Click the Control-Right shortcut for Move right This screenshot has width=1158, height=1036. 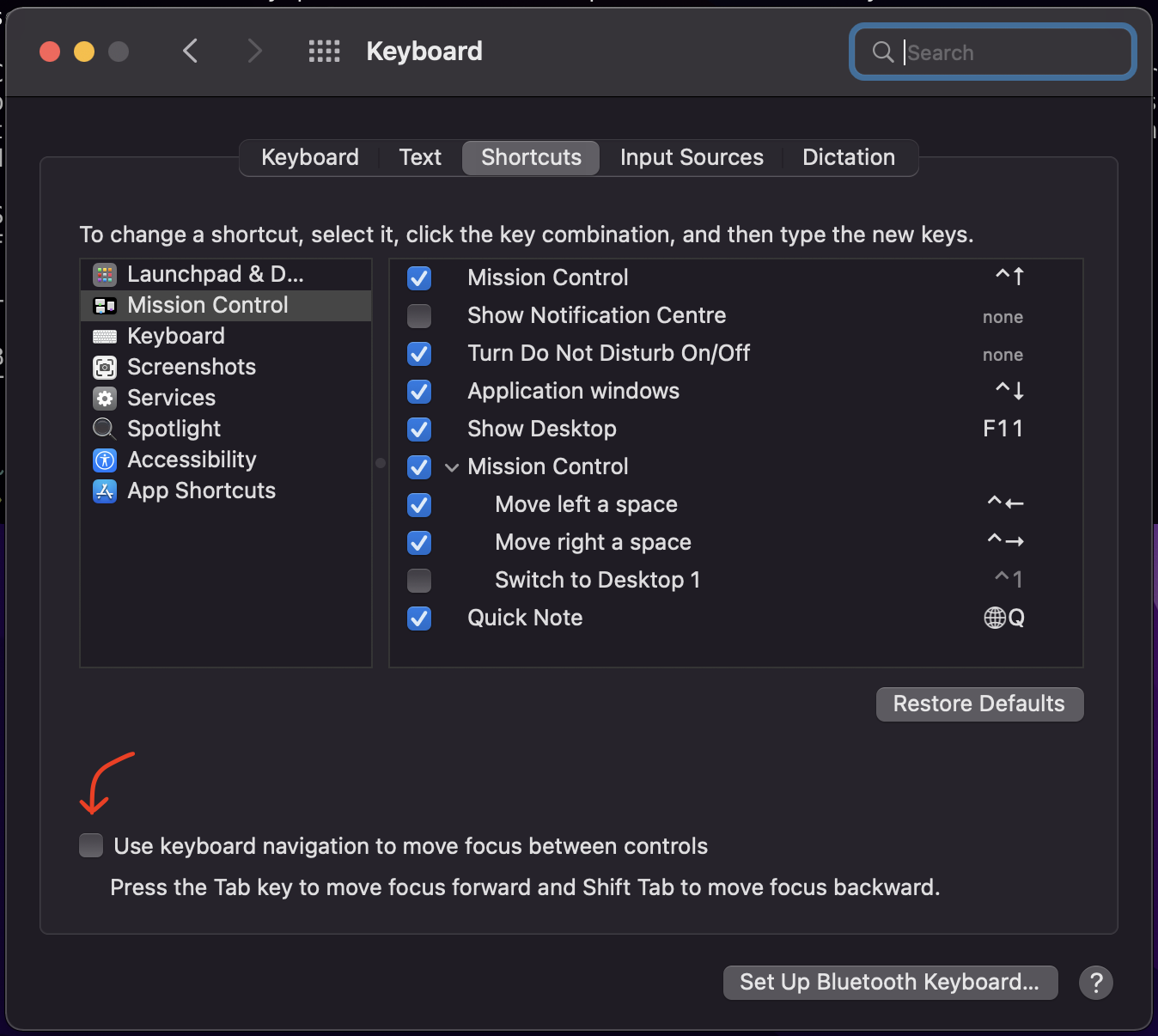(1005, 541)
